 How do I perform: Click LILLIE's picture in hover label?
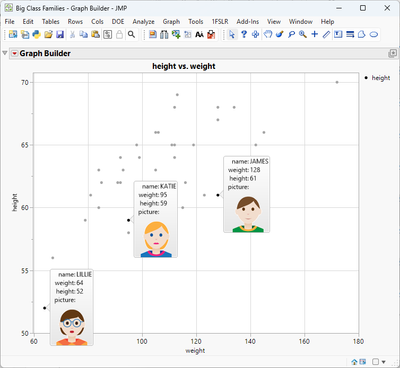(x=72, y=327)
